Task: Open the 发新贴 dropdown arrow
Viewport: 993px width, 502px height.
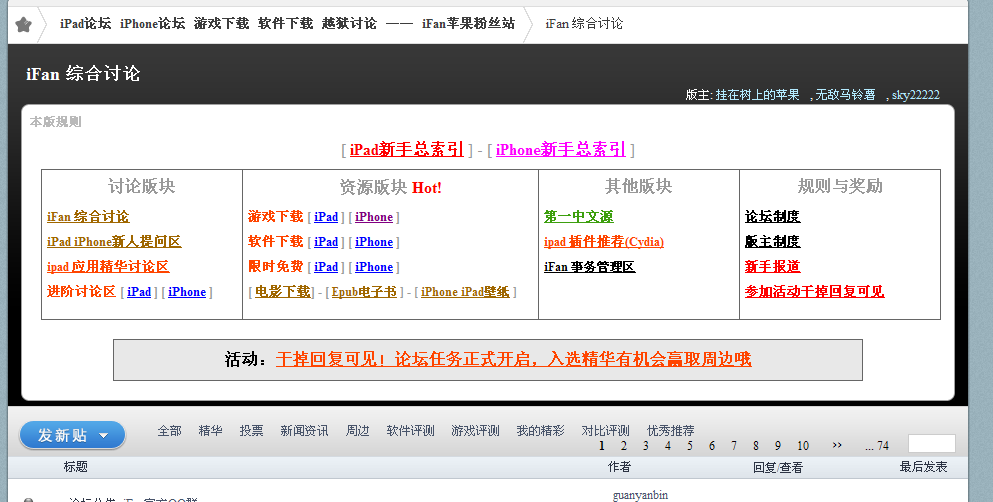Action: point(103,436)
